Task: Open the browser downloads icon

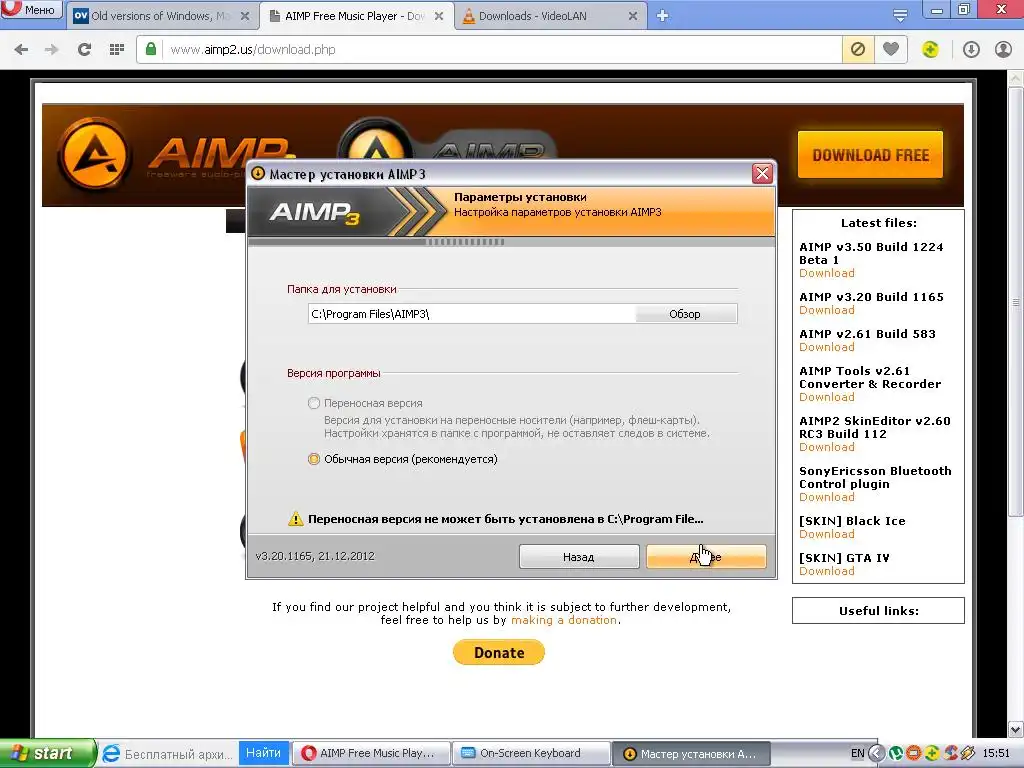Action: tap(971, 50)
